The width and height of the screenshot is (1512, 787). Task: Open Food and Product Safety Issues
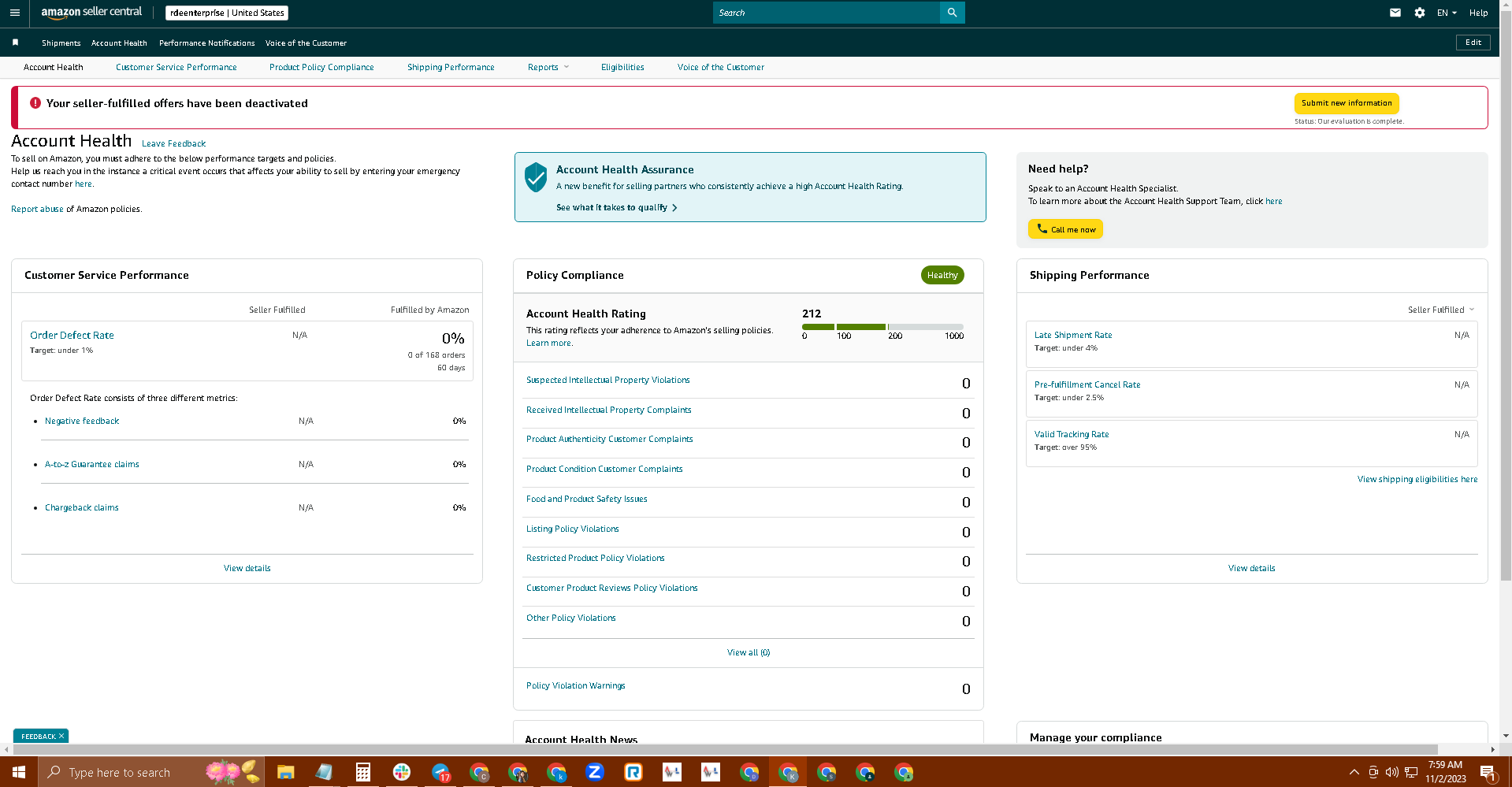587,499
